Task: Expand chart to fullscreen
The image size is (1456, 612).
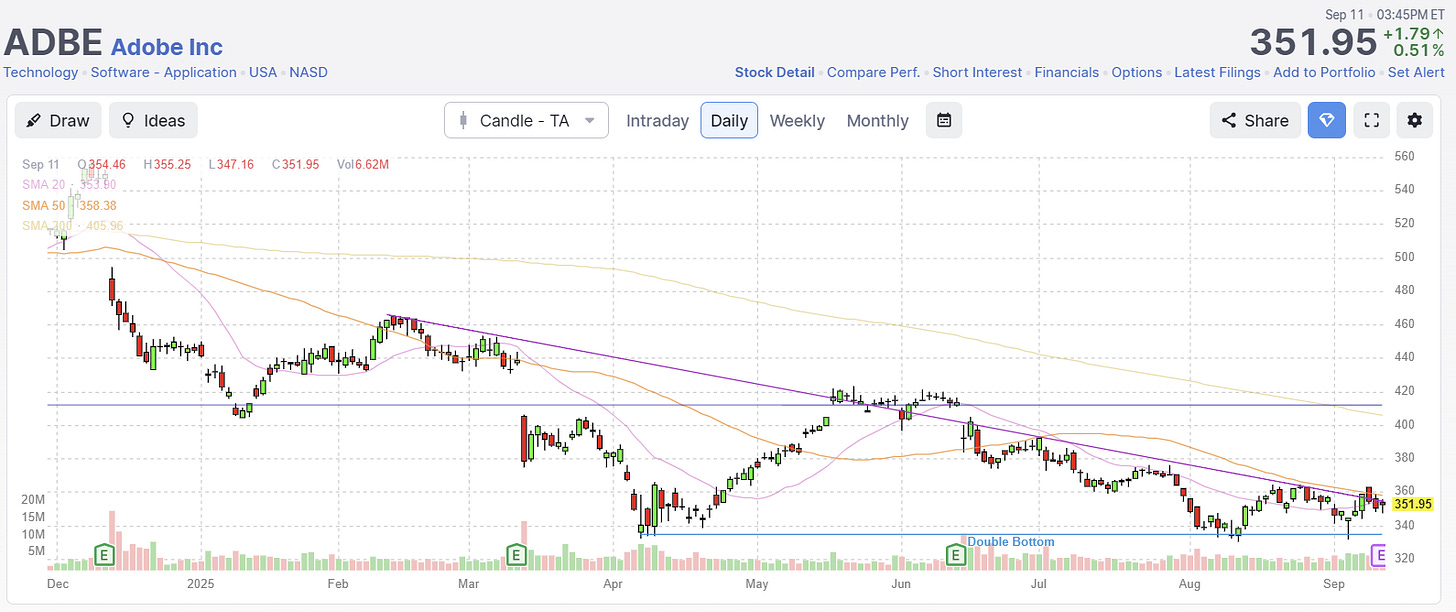Action: pyautogui.click(x=1372, y=121)
